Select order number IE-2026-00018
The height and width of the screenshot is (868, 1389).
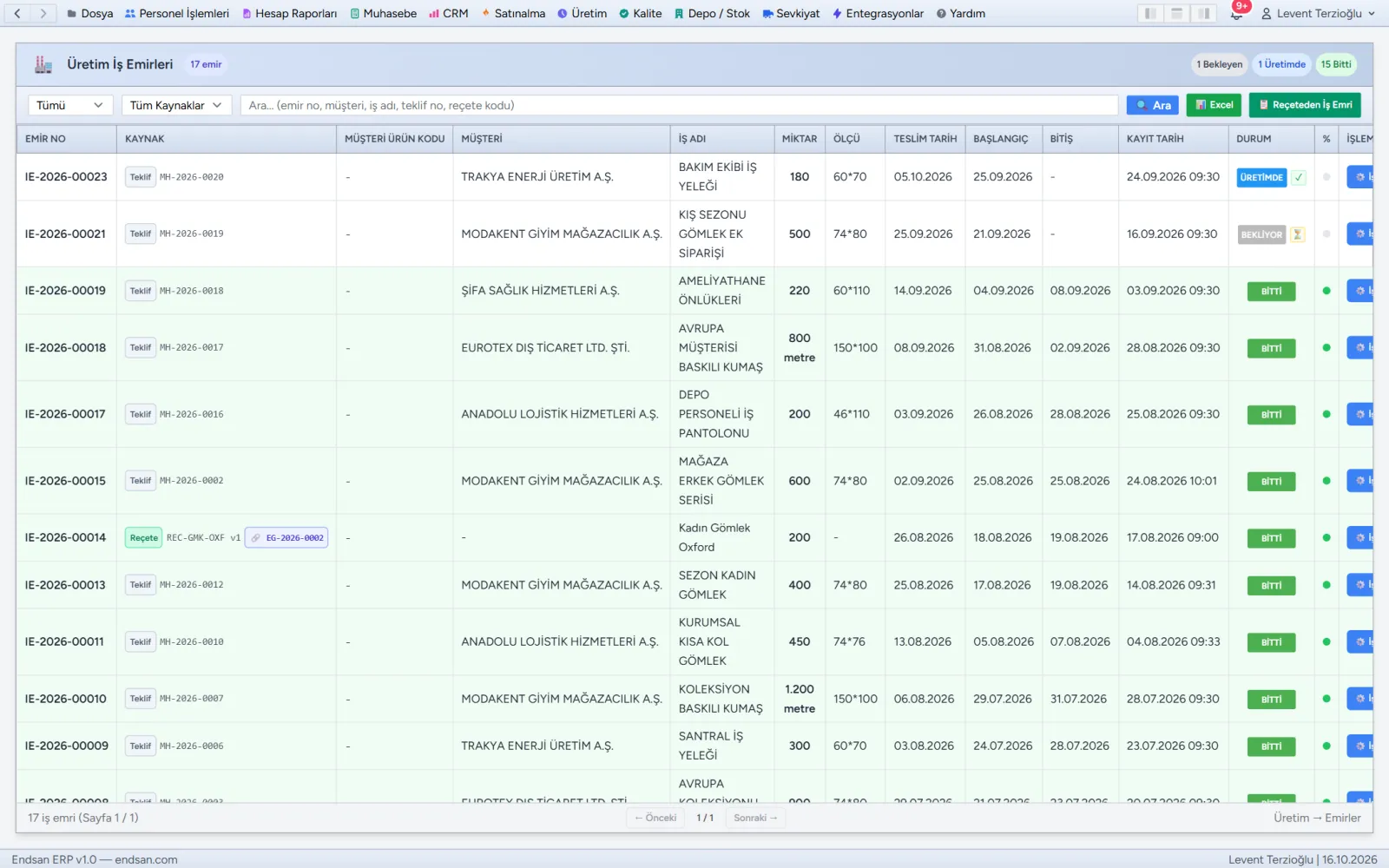pos(65,347)
